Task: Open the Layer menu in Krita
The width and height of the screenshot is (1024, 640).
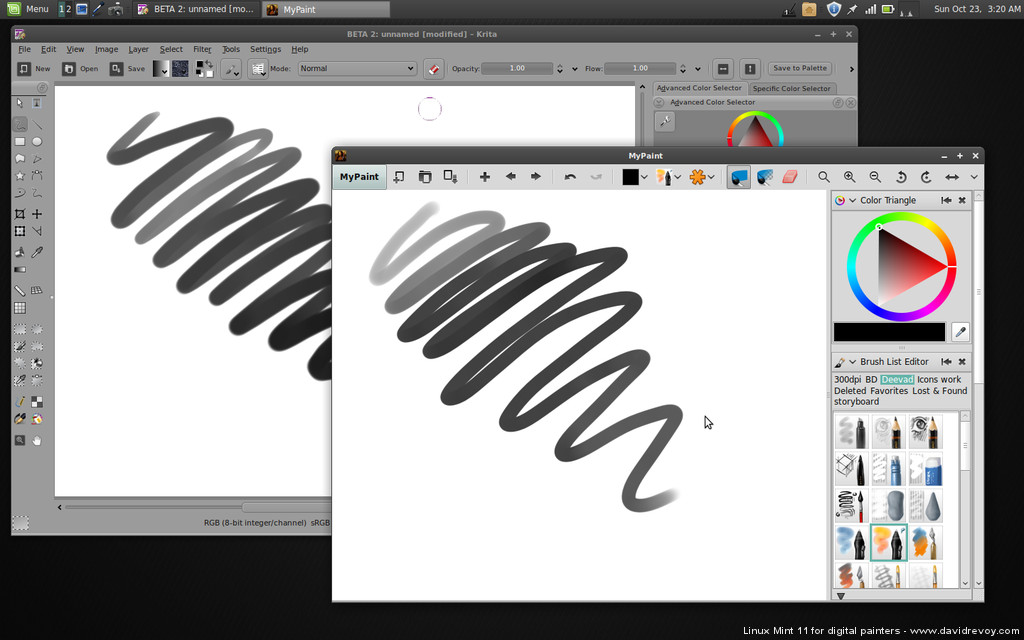Action: 138,50
